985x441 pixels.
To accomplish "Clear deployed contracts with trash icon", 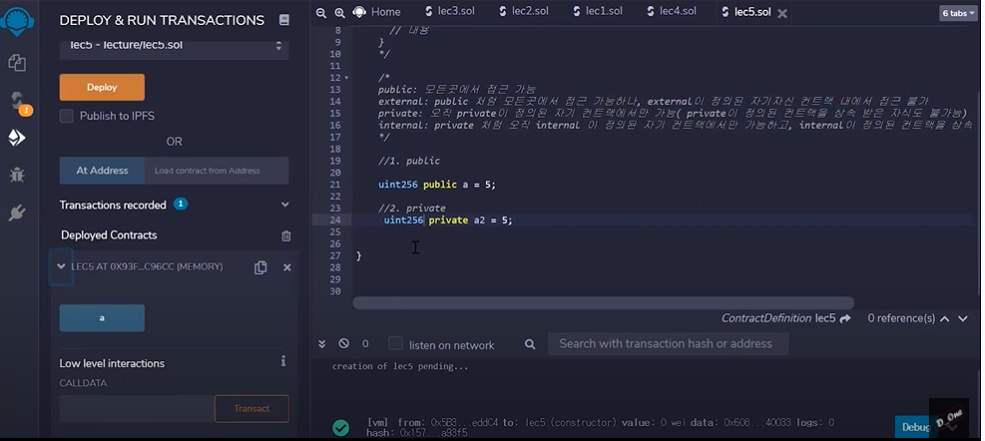I will pyautogui.click(x=286, y=236).
